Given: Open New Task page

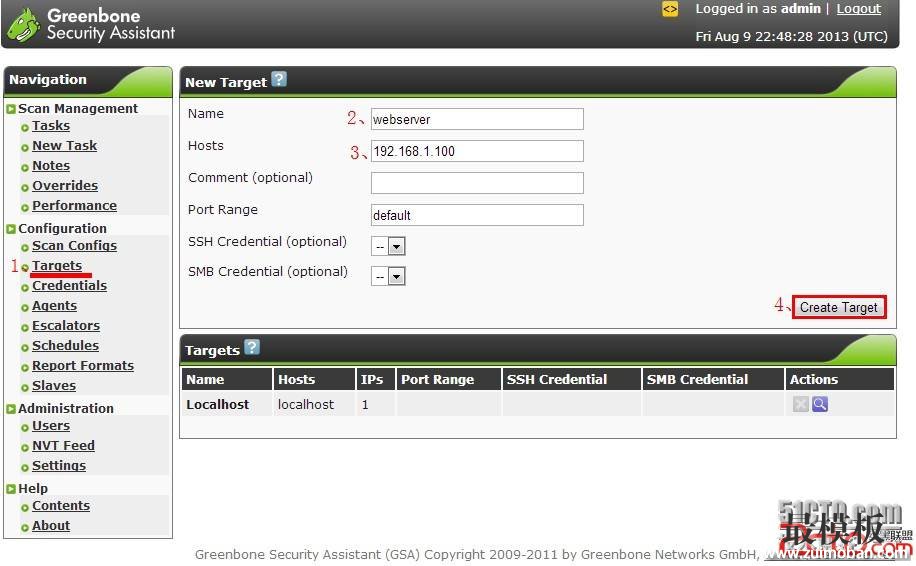Looking at the screenshot, I should coord(64,145).
